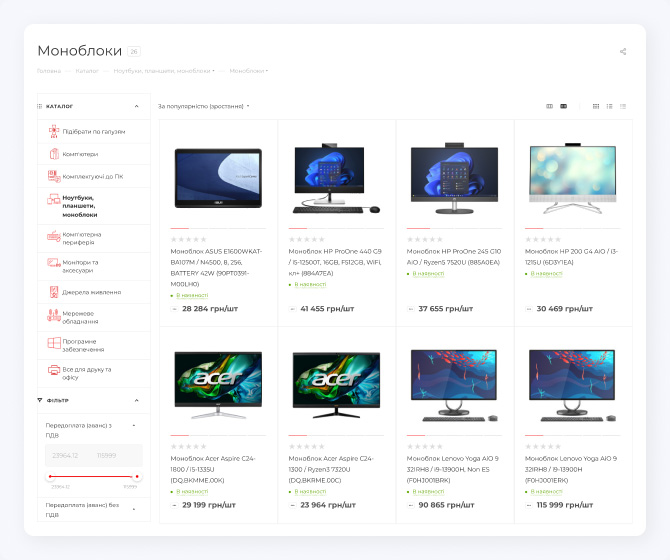The width and height of the screenshot is (670, 560).
Task: Open Комп'ютерна периферія keyboard icon
Action: (54, 236)
